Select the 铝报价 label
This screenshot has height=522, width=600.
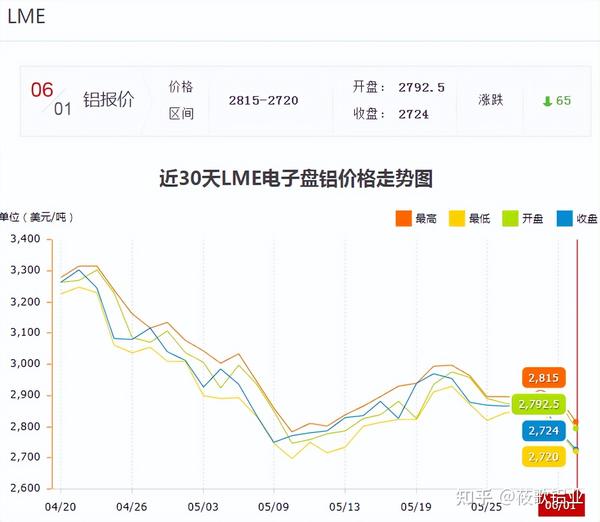pyautogui.click(x=109, y=100)
